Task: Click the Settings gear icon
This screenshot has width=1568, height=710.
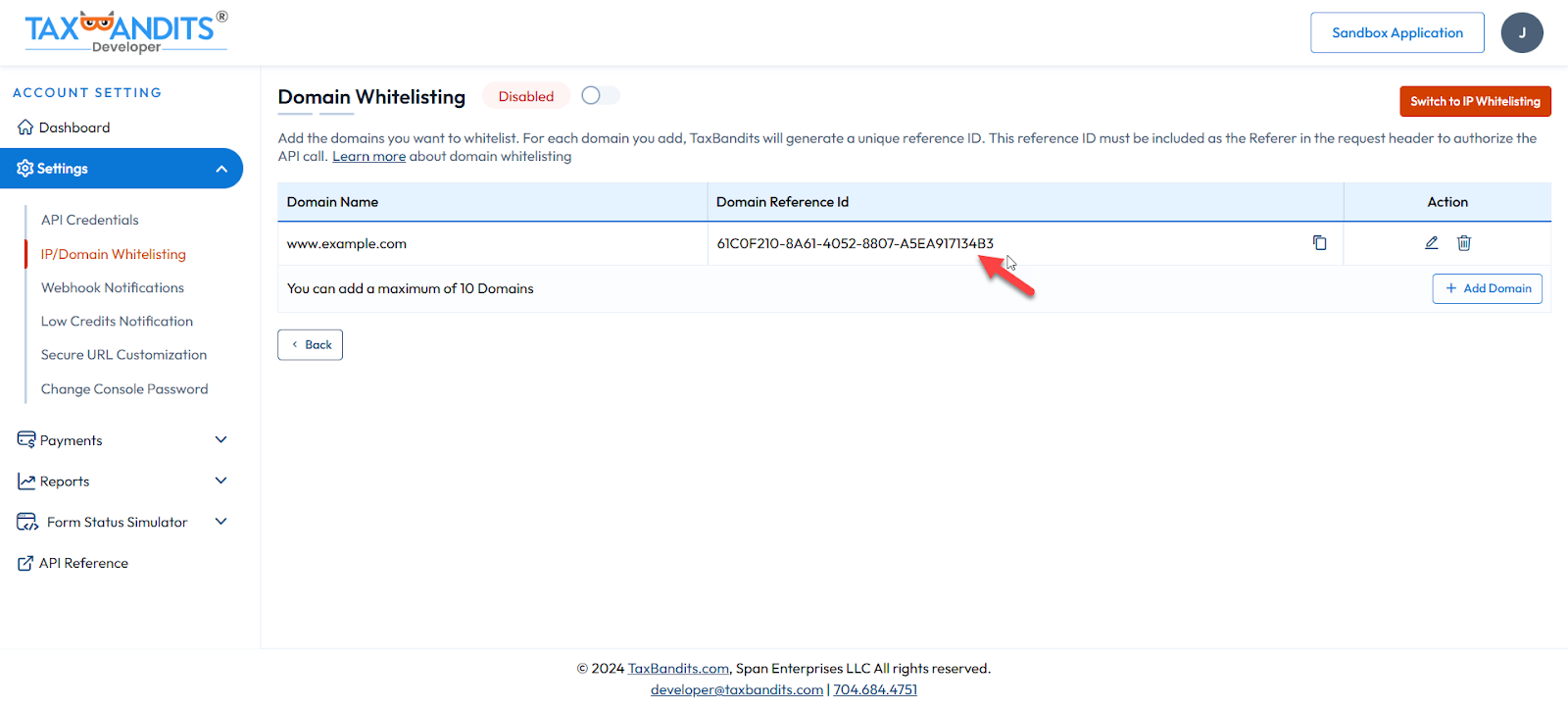Action: 25,169
